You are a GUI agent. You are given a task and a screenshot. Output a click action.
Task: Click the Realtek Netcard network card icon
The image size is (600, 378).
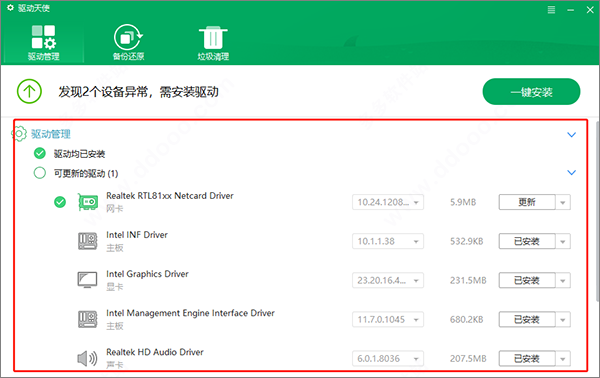(88, 202)
